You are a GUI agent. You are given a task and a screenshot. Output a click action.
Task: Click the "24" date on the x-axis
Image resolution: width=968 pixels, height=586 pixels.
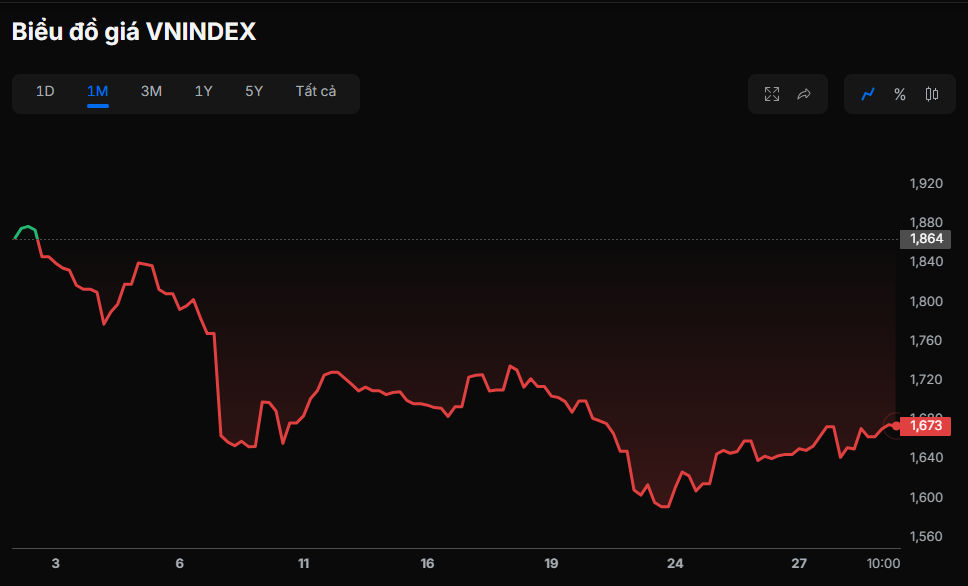675,563
